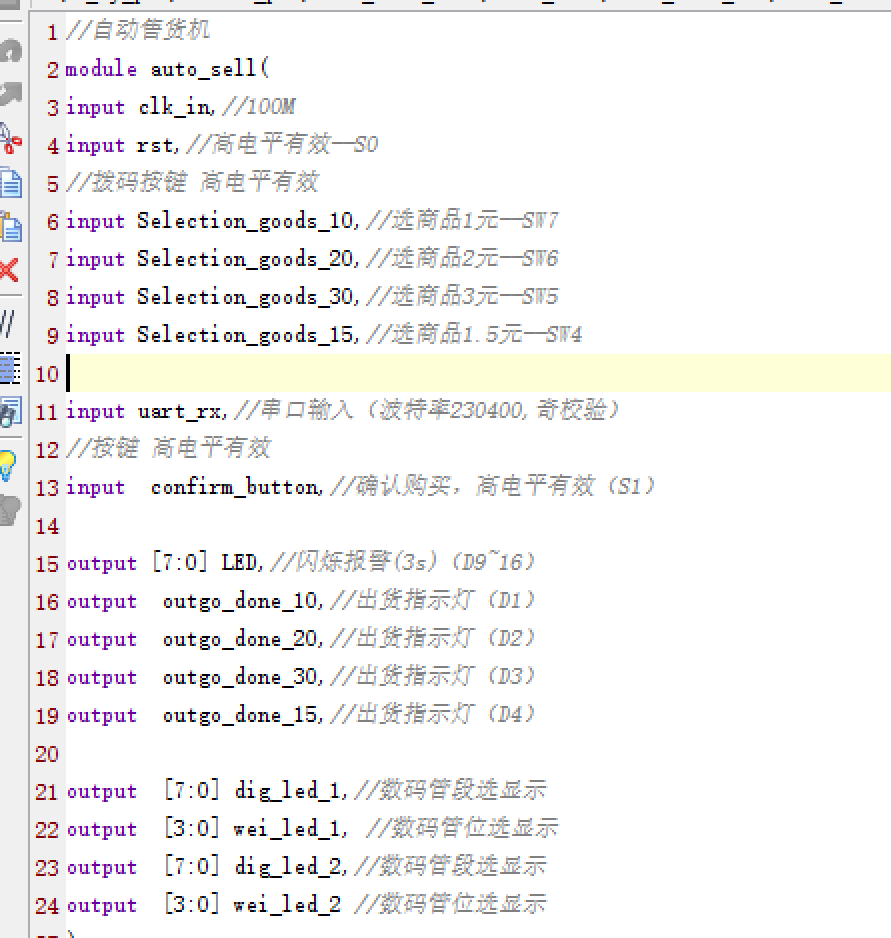Click line number 14 in gutter
Viewport: 891px width, 938px height.
pyautogui.click(x=47, y=526)
